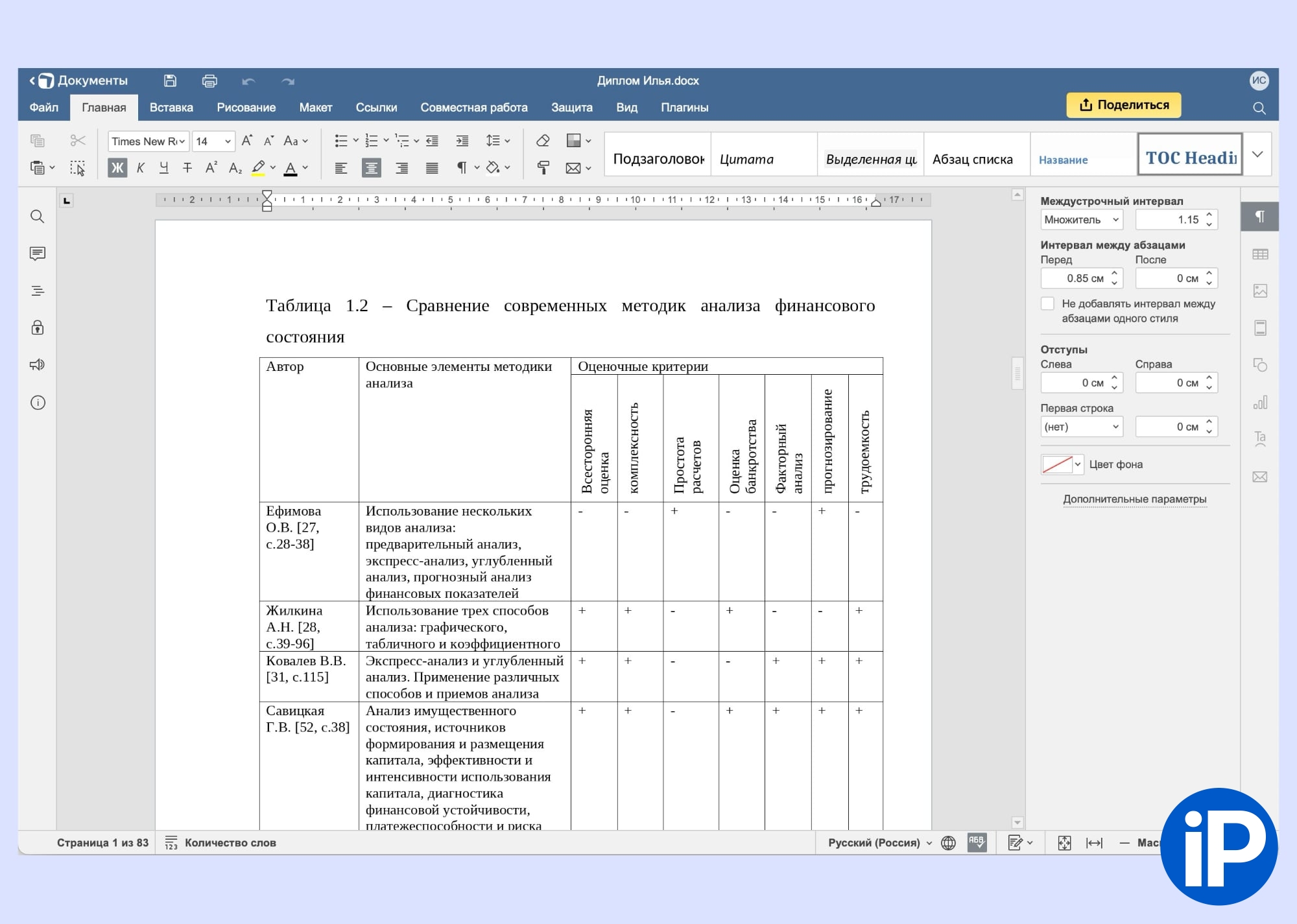
Task: Expand the styles gallery arrow
Action: click(1257, 154)
